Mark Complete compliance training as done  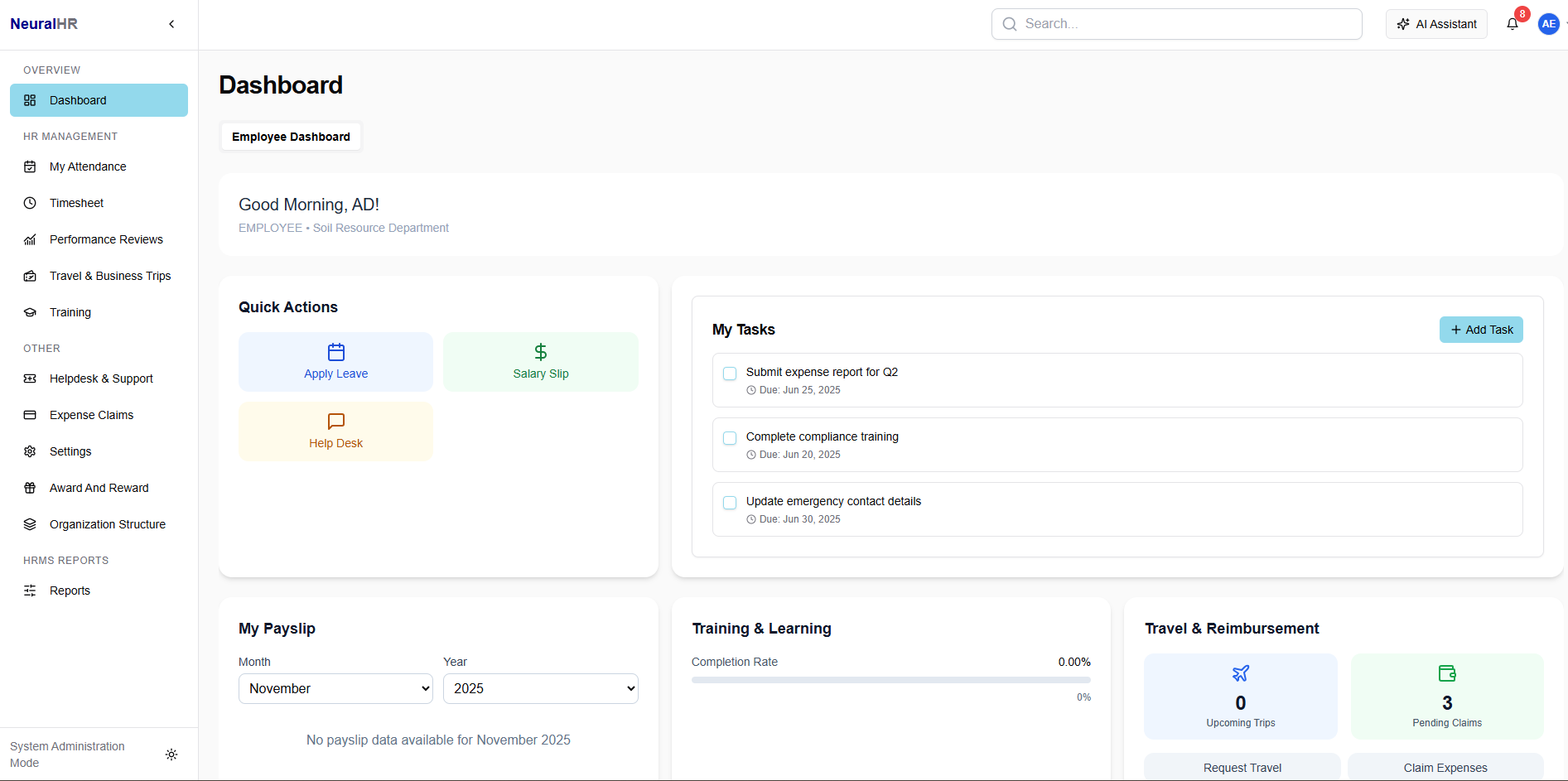pos(730,438)
